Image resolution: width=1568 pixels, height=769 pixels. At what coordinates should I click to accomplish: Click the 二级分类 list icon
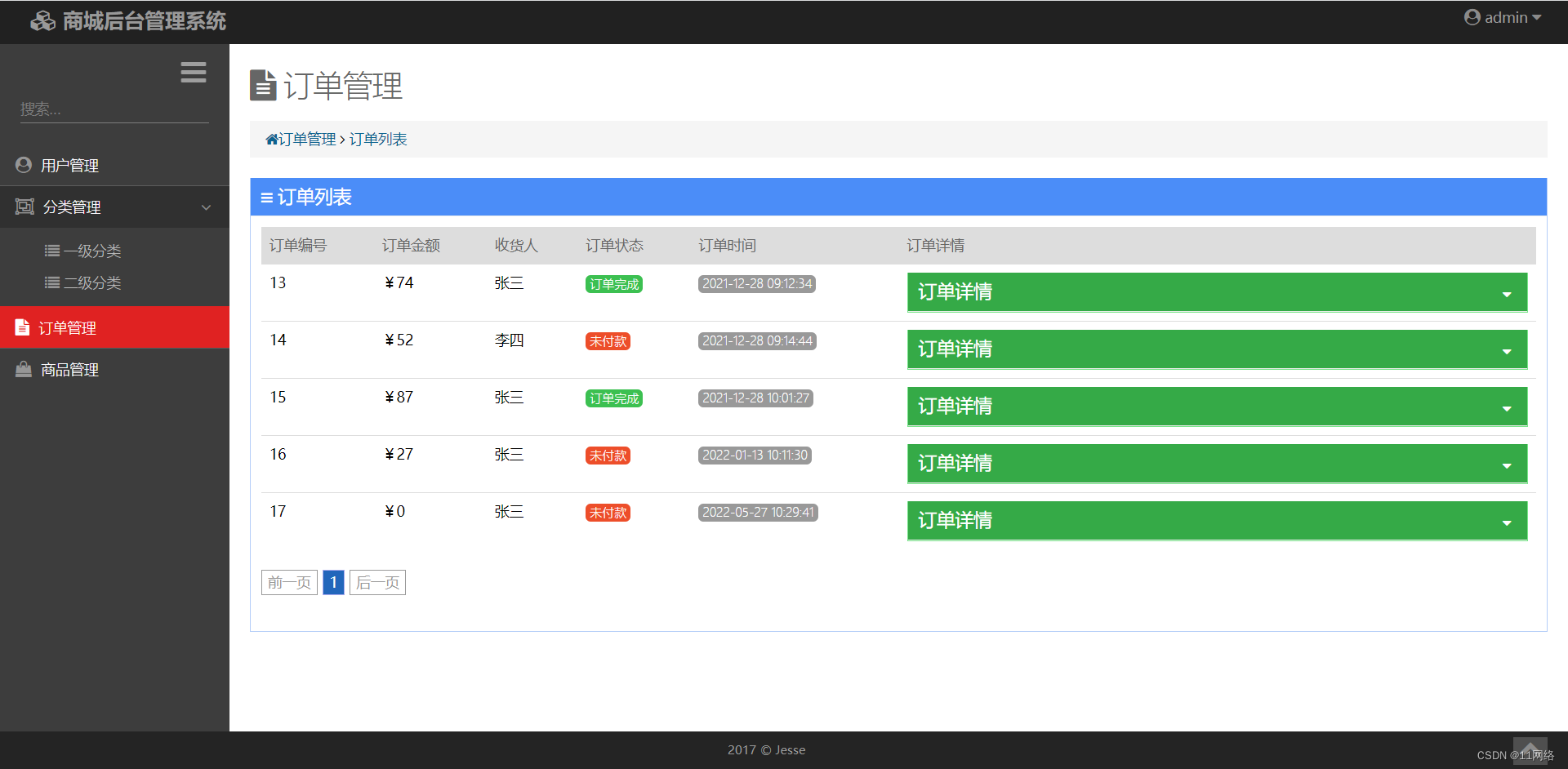click(52, 282)
